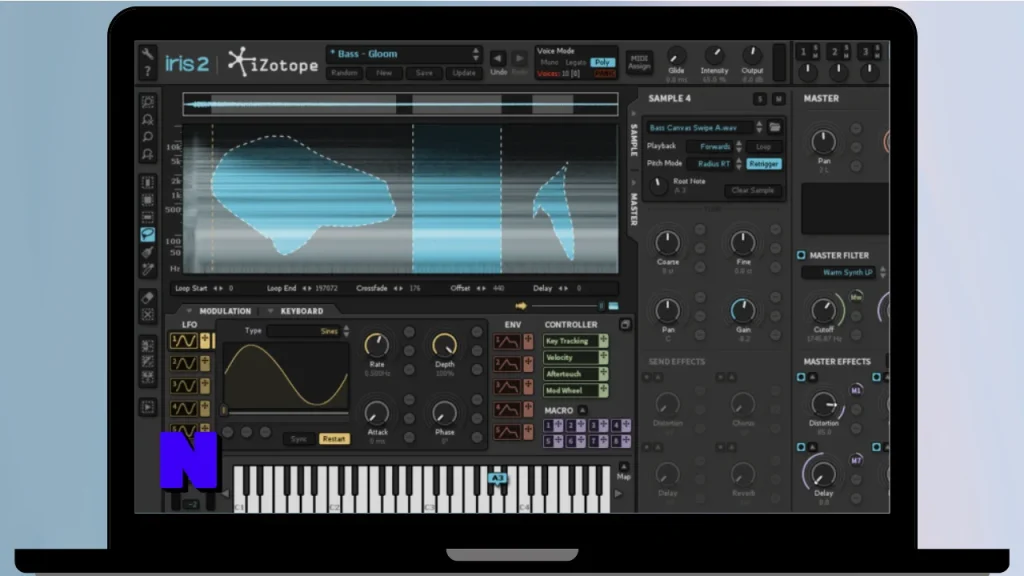This screenshot has height=576, width=1024.
Task: Click the pop-out icon beside CONTROLLER
Action: pos(625,325)
